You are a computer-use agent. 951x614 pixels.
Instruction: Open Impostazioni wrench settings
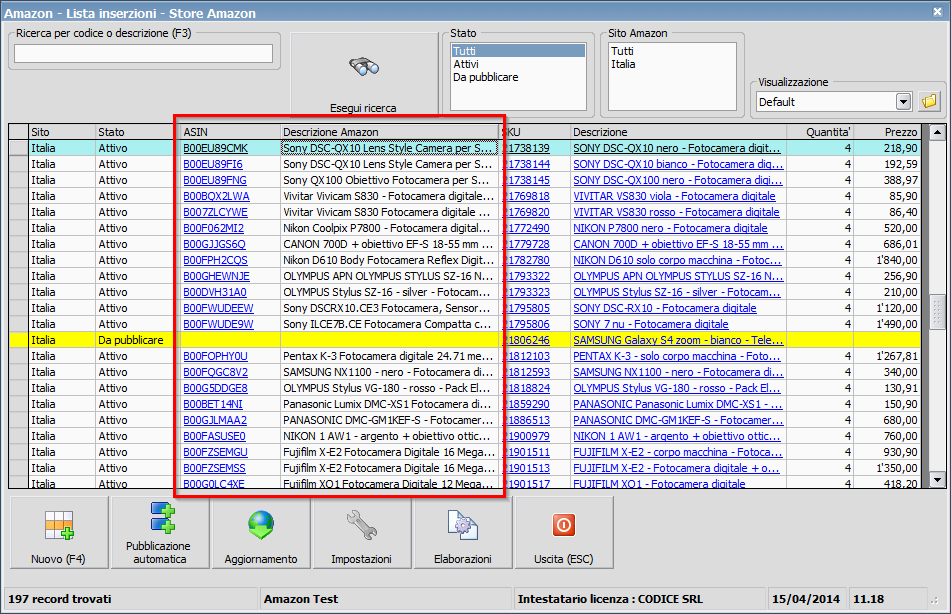point(361,533)
